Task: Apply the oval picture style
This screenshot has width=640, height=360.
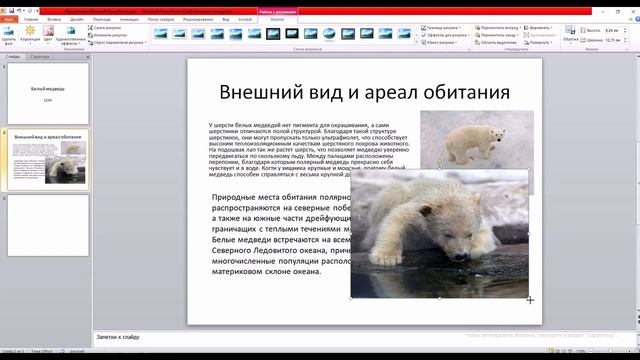Action: (x=329, y=34)
